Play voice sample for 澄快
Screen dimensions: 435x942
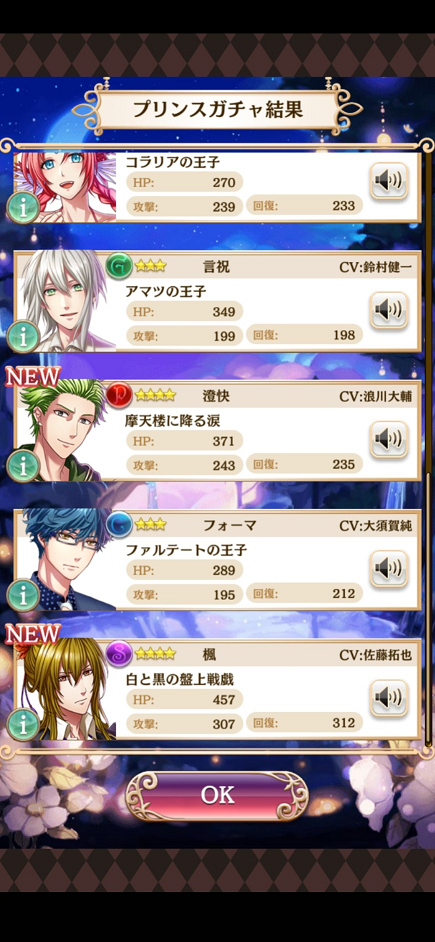pyautogui.click(x=389, y=440)
